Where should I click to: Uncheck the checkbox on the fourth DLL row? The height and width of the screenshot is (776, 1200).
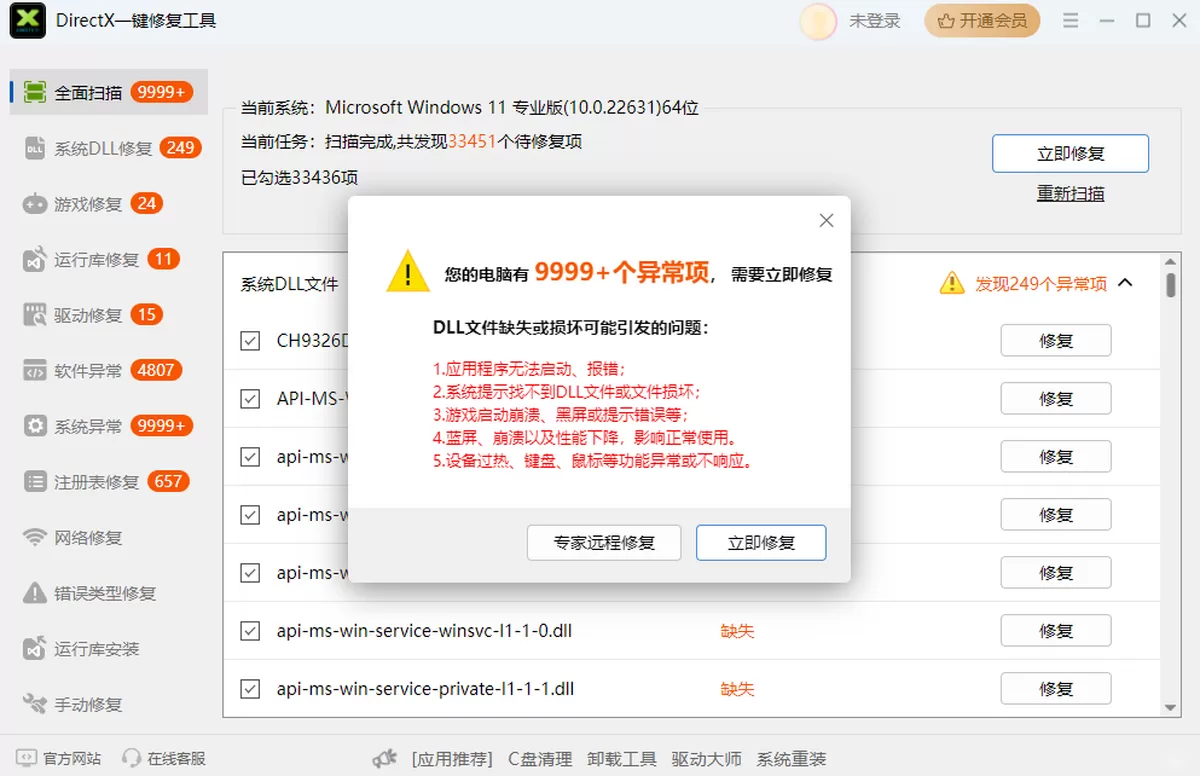tap(250, 515)
